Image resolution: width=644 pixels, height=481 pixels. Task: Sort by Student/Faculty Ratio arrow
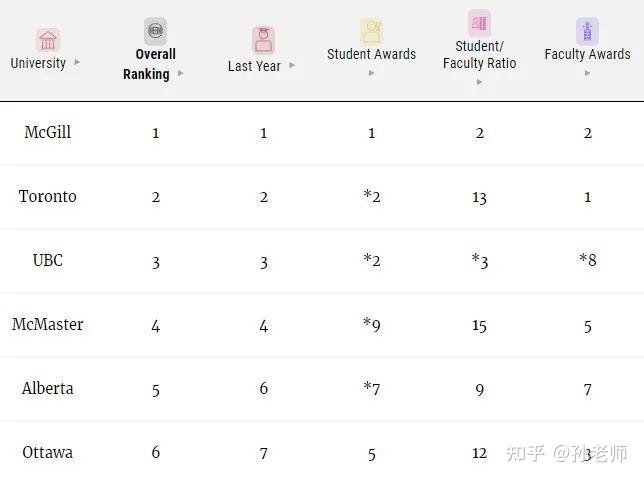click(479, 81)
